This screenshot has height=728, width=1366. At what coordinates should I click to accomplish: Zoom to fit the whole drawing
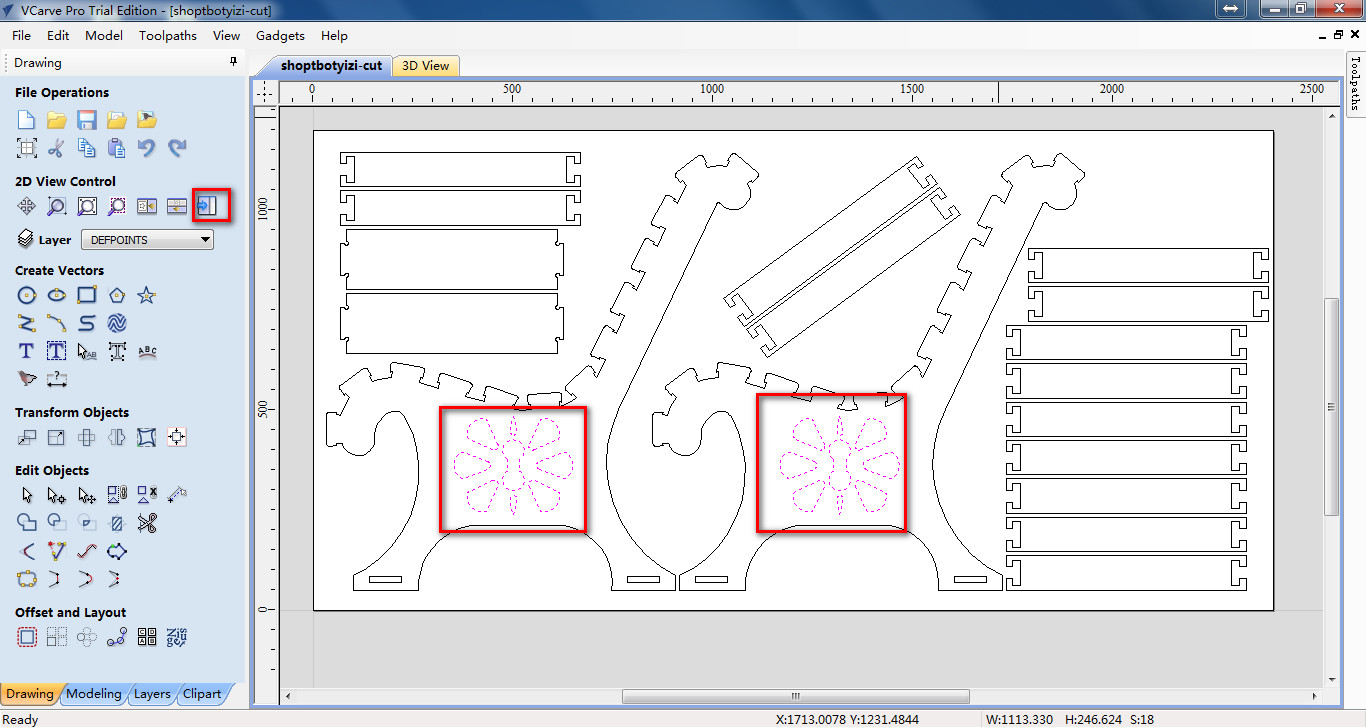click(x=87, y=206)
